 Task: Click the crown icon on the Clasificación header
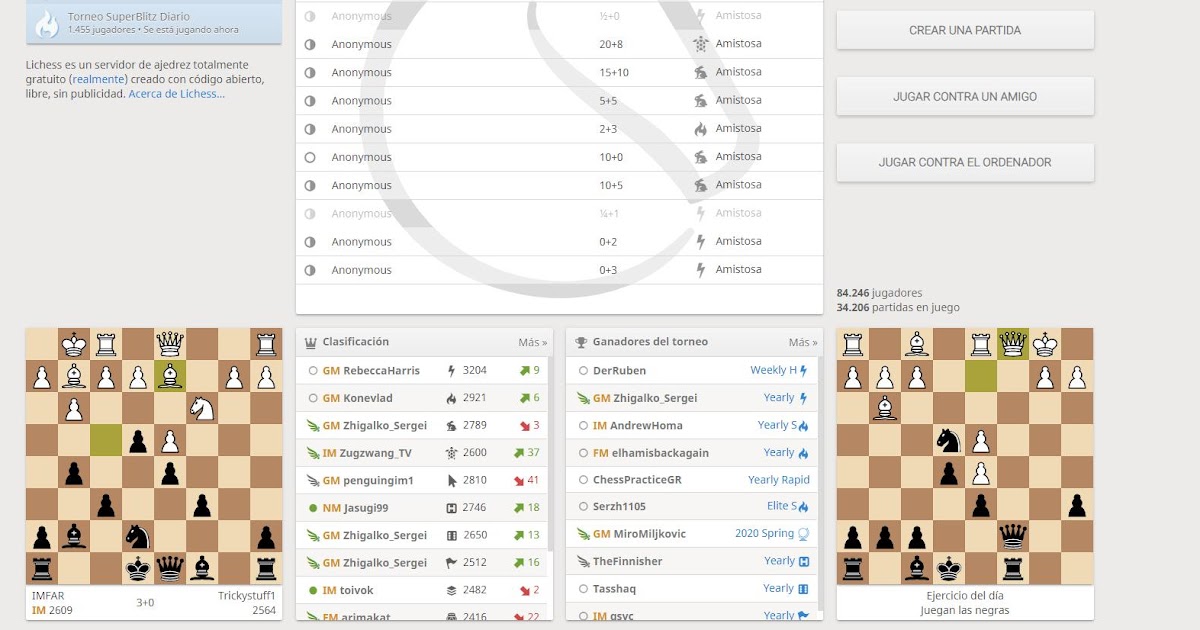point(312,340)
